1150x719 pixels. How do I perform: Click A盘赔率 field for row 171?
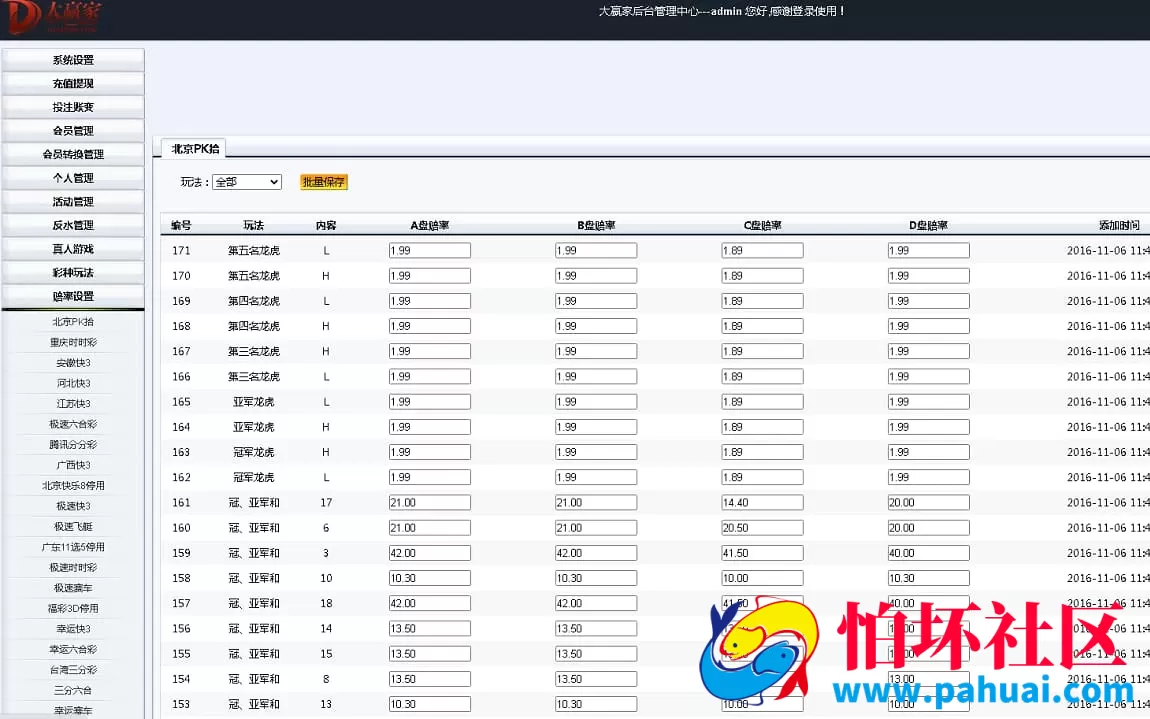pyautogui.click(x=429, y=251)
